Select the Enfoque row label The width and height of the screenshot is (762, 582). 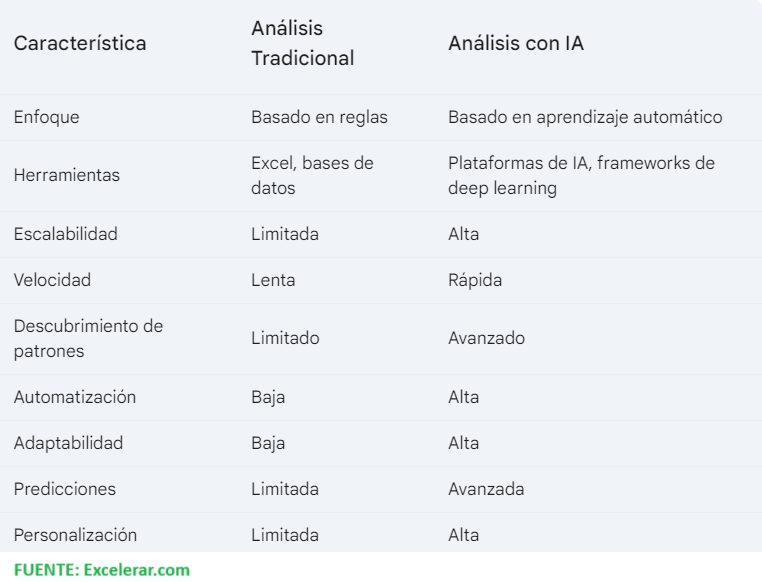pos(47,117)
